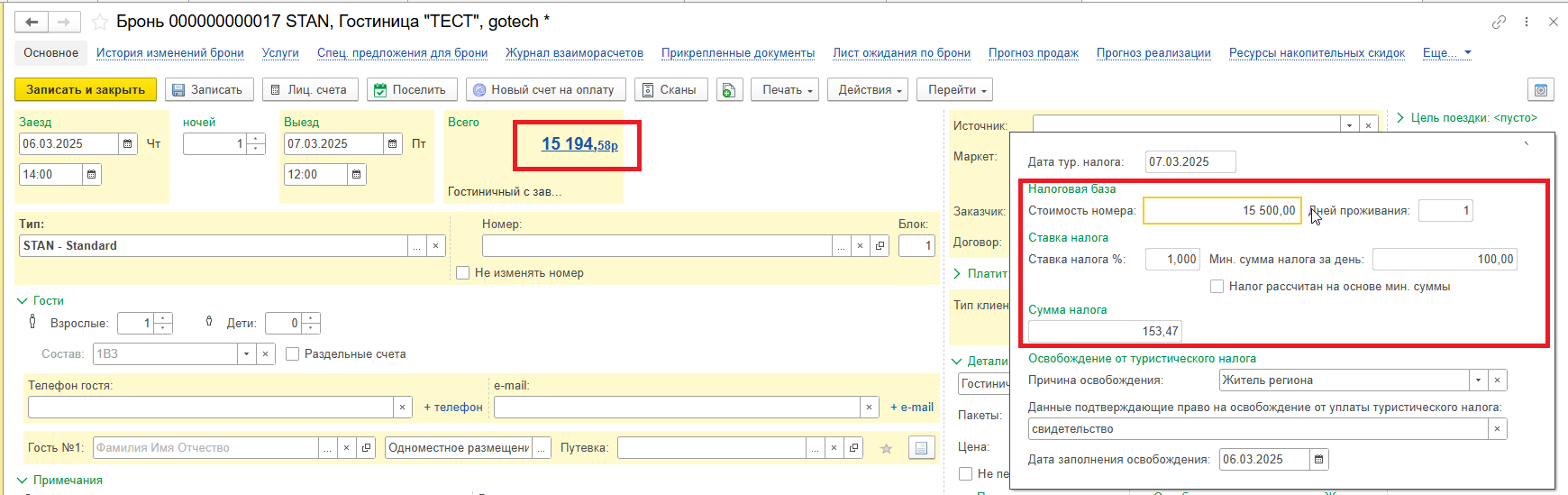1568x495 pixels.
Task: Increase ночей count with stepper
Action: (x=256, y=139)
